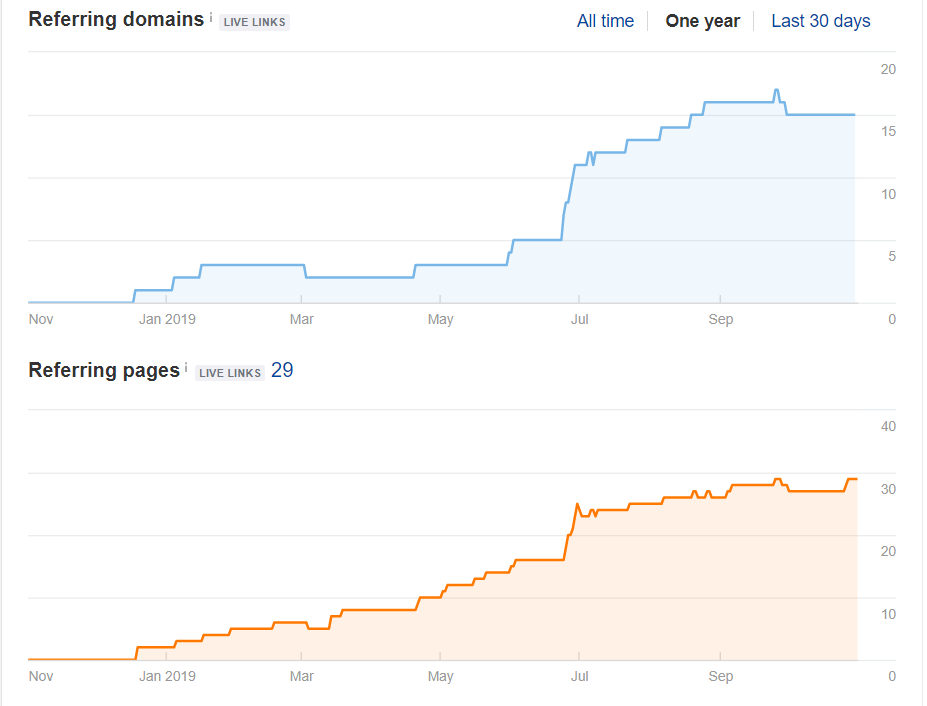927x706 pixels.
Task: Click the Nov axis label under domains chart
Action: pos(41,319)
